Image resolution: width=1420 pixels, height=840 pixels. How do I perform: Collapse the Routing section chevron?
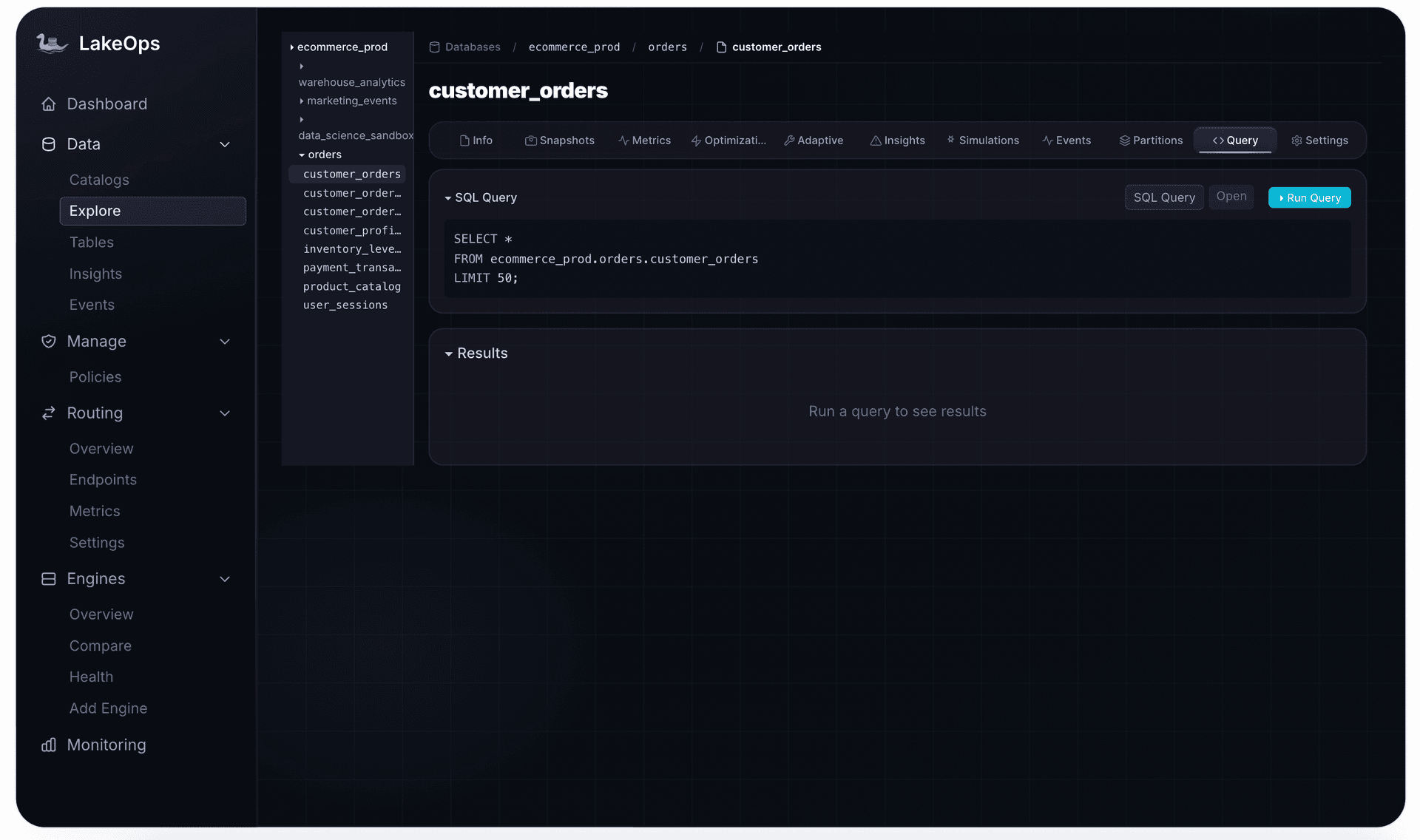tap(225, 413)
